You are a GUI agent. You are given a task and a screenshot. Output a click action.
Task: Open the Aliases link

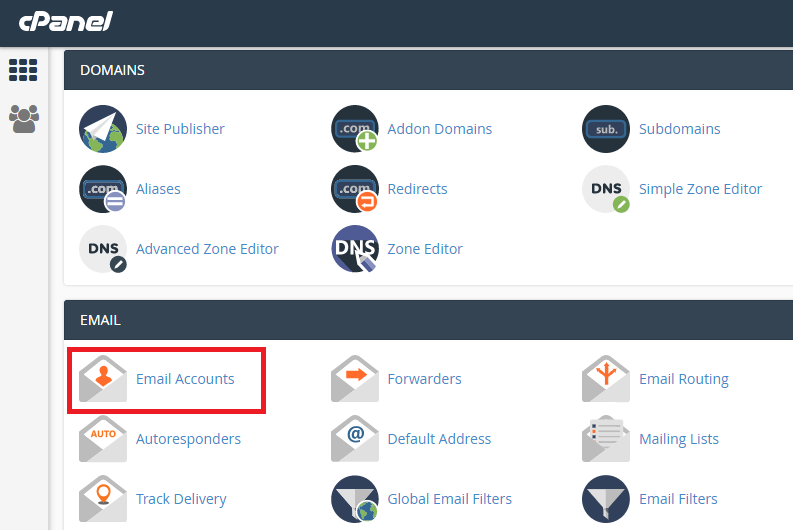[x=158, y=189]
